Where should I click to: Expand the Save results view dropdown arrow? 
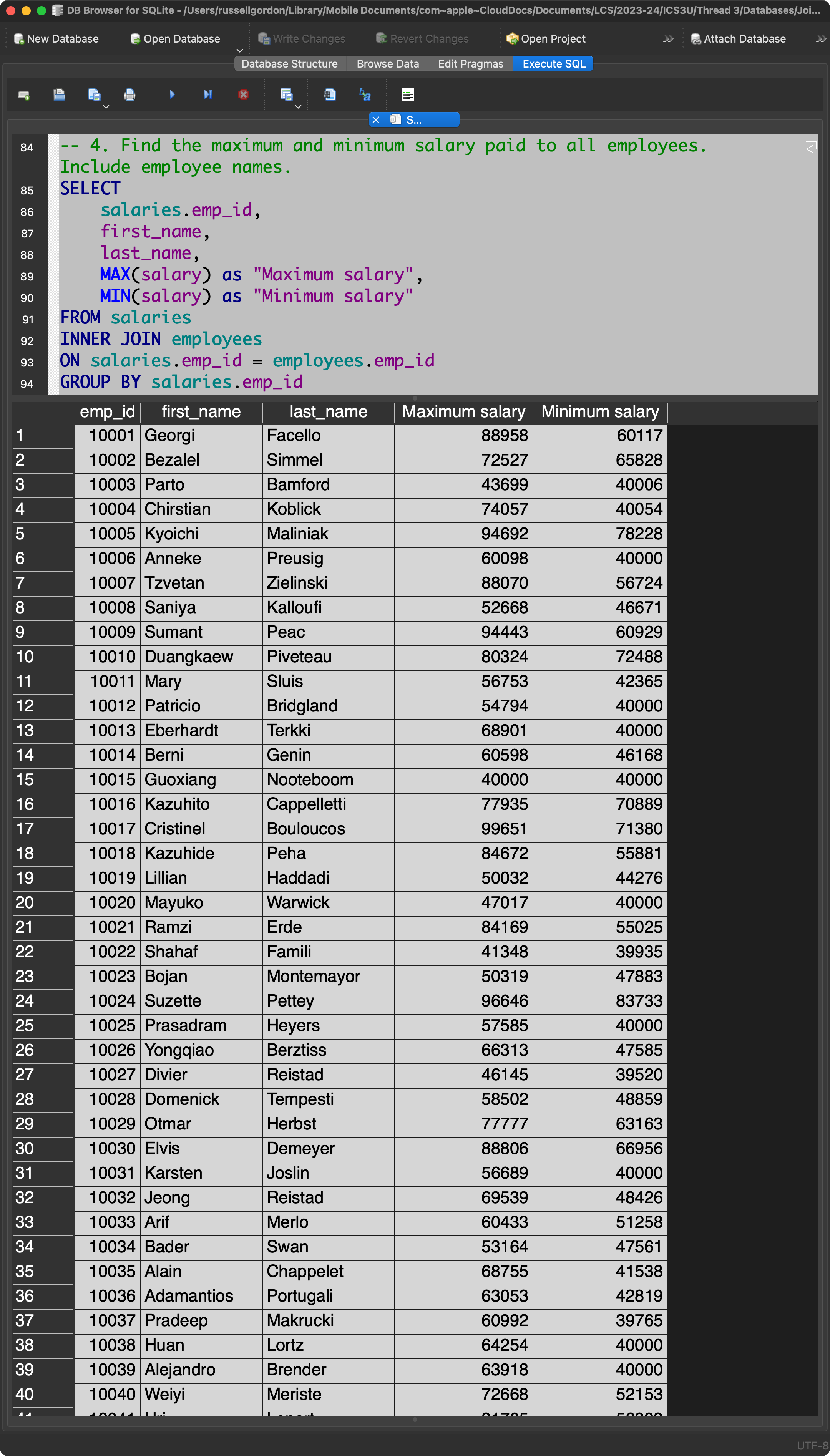(x=297, y=106)
